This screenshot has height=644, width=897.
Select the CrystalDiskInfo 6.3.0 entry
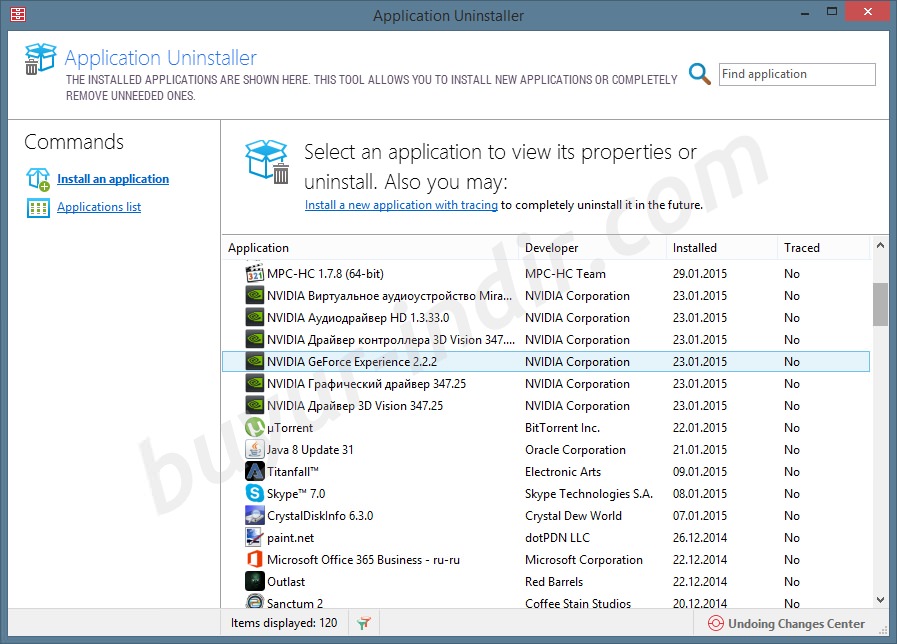tap(546, 515)
